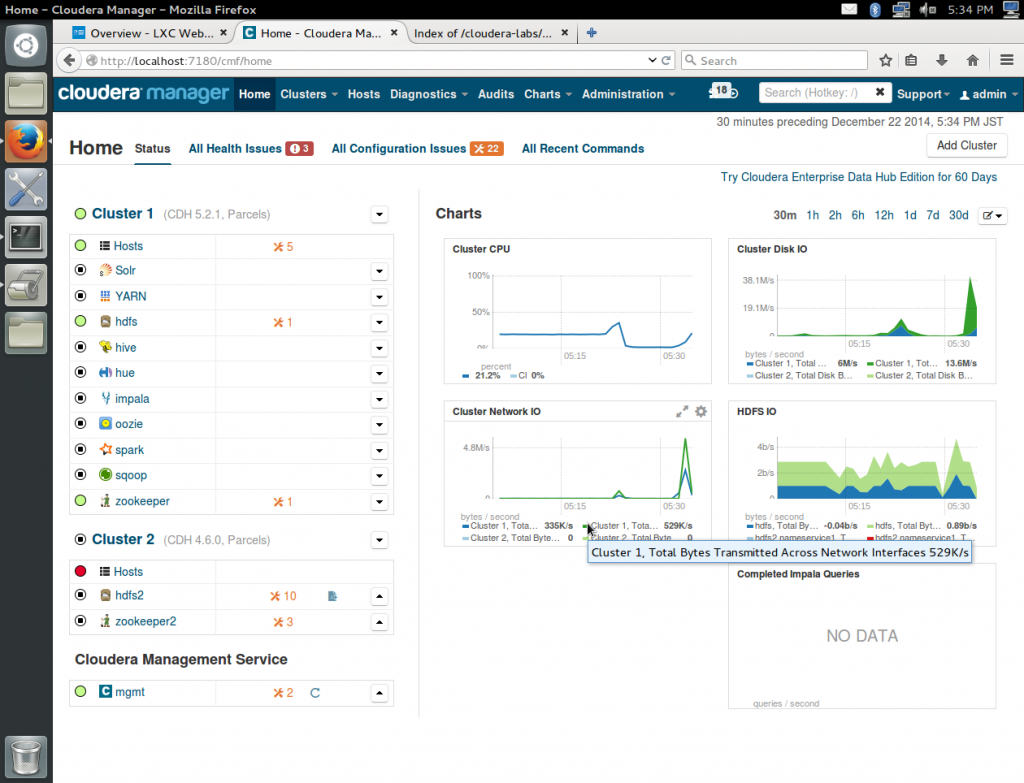
Task: Open the Diagnostics menu
Action: [429, 94]
